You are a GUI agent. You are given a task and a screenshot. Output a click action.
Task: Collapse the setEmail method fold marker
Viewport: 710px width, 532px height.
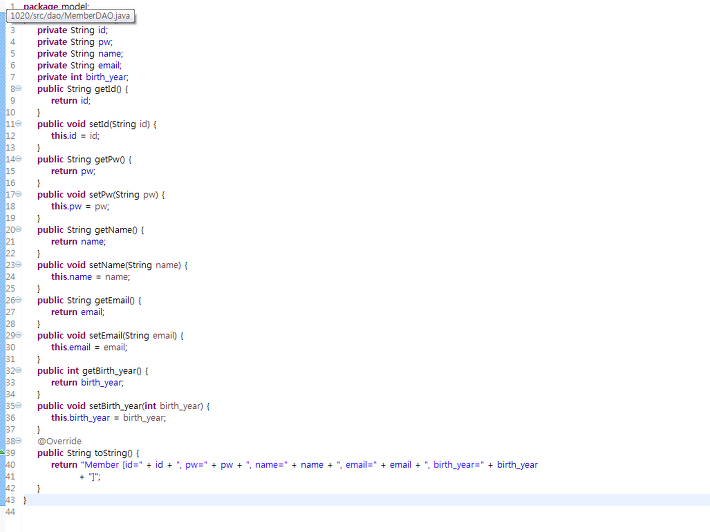[x=19, y=335]
